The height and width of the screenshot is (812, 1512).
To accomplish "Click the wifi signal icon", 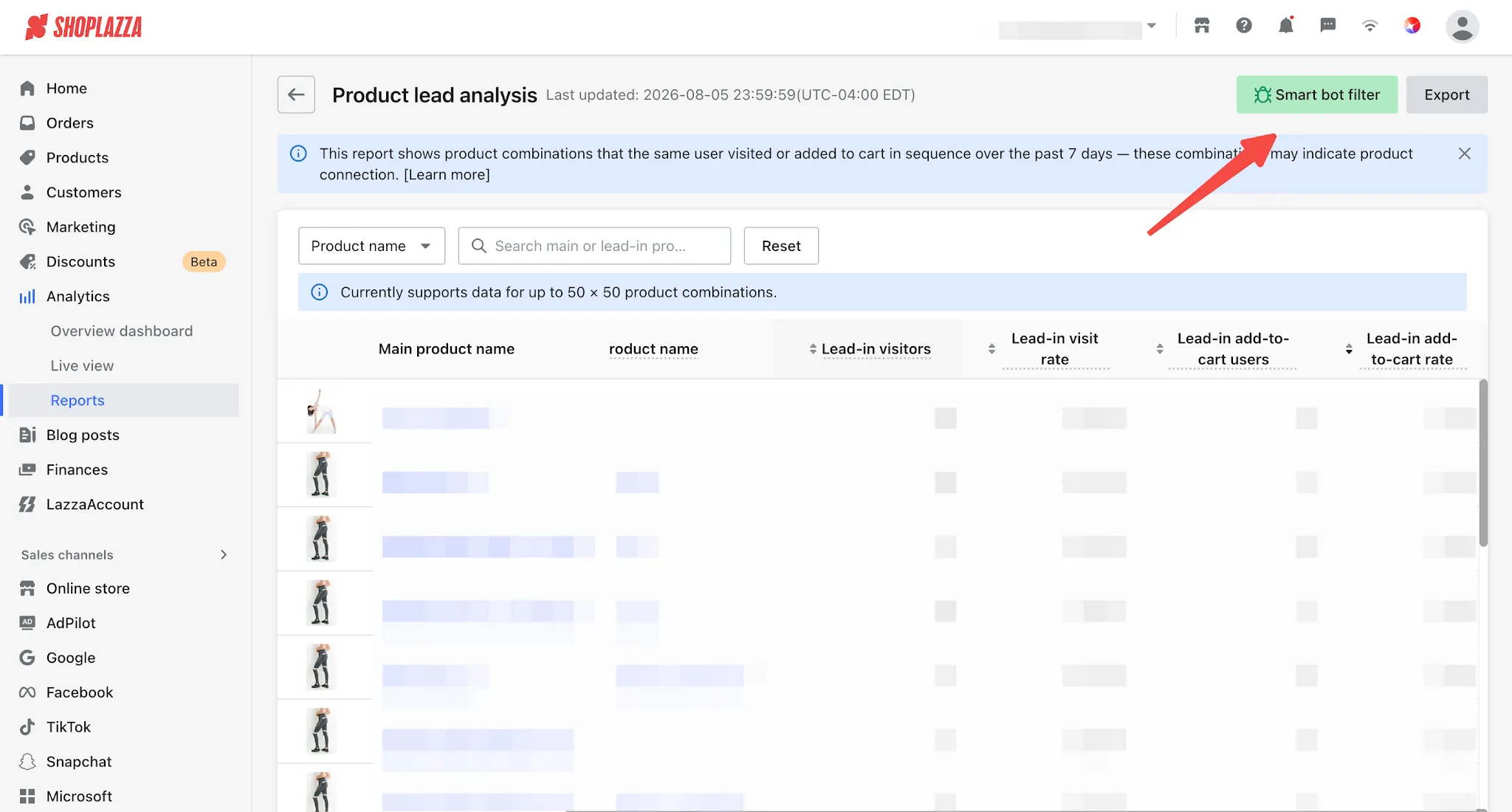I will pyautogui.click(x=1370, y=26).
